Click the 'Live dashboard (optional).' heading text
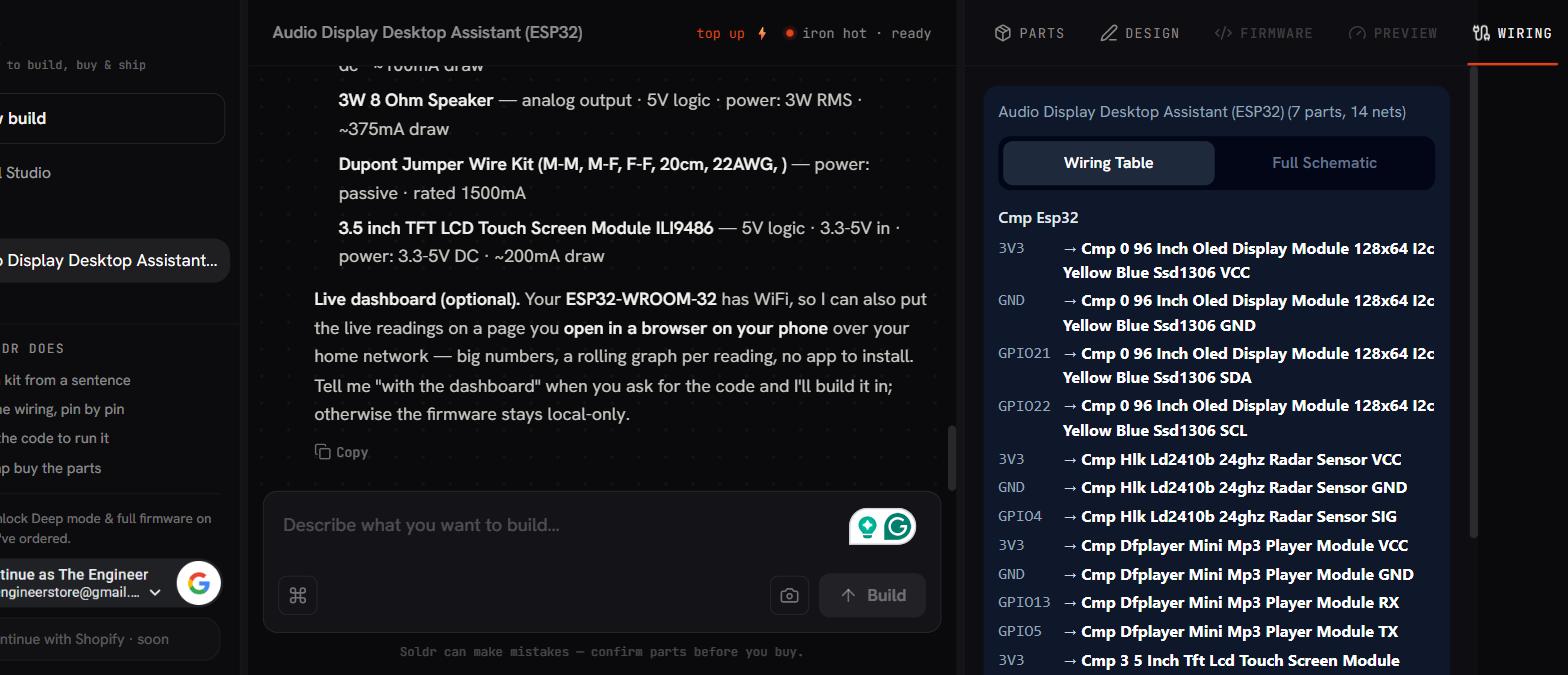The image size is (1568, 675). pyautogui.click(x=417, y=299)
